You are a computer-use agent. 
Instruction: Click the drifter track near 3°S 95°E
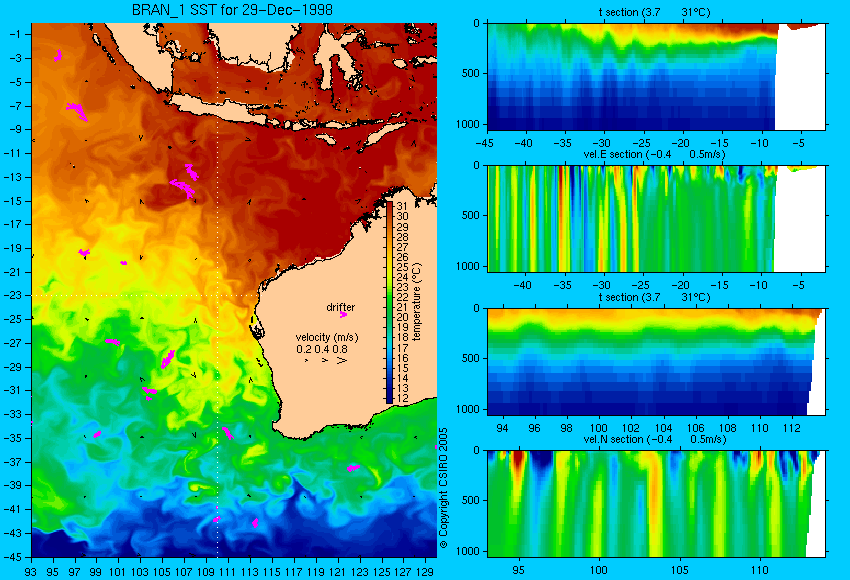(x=57, y=55)
